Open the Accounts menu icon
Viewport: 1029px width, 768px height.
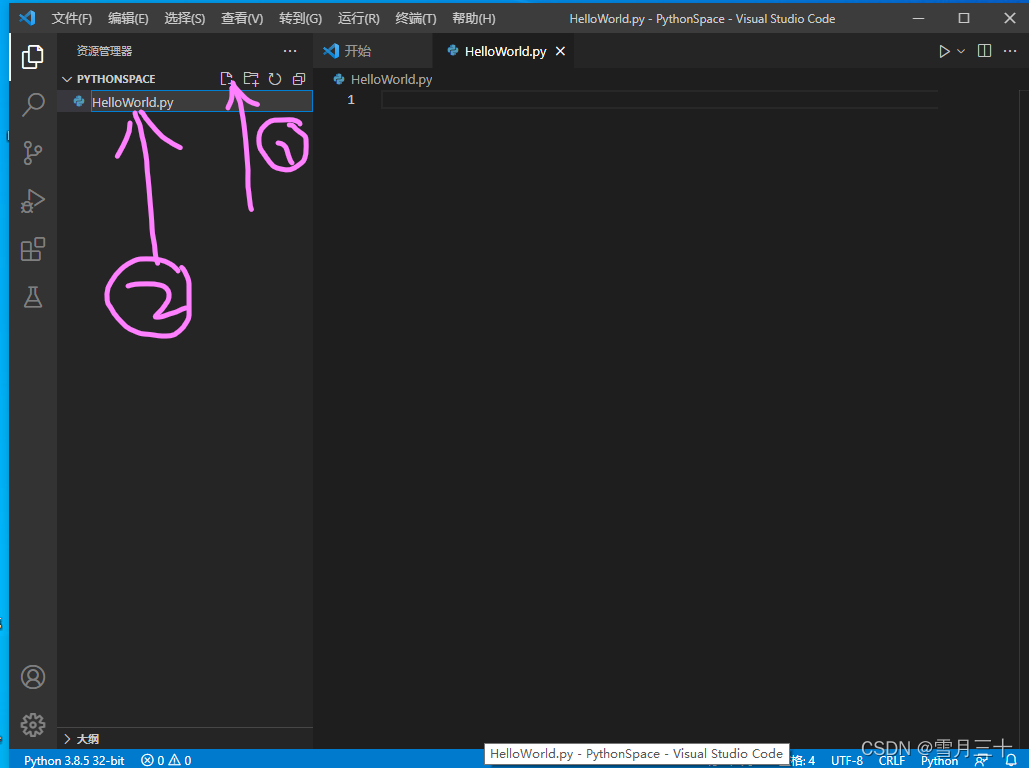pos(33,677)
